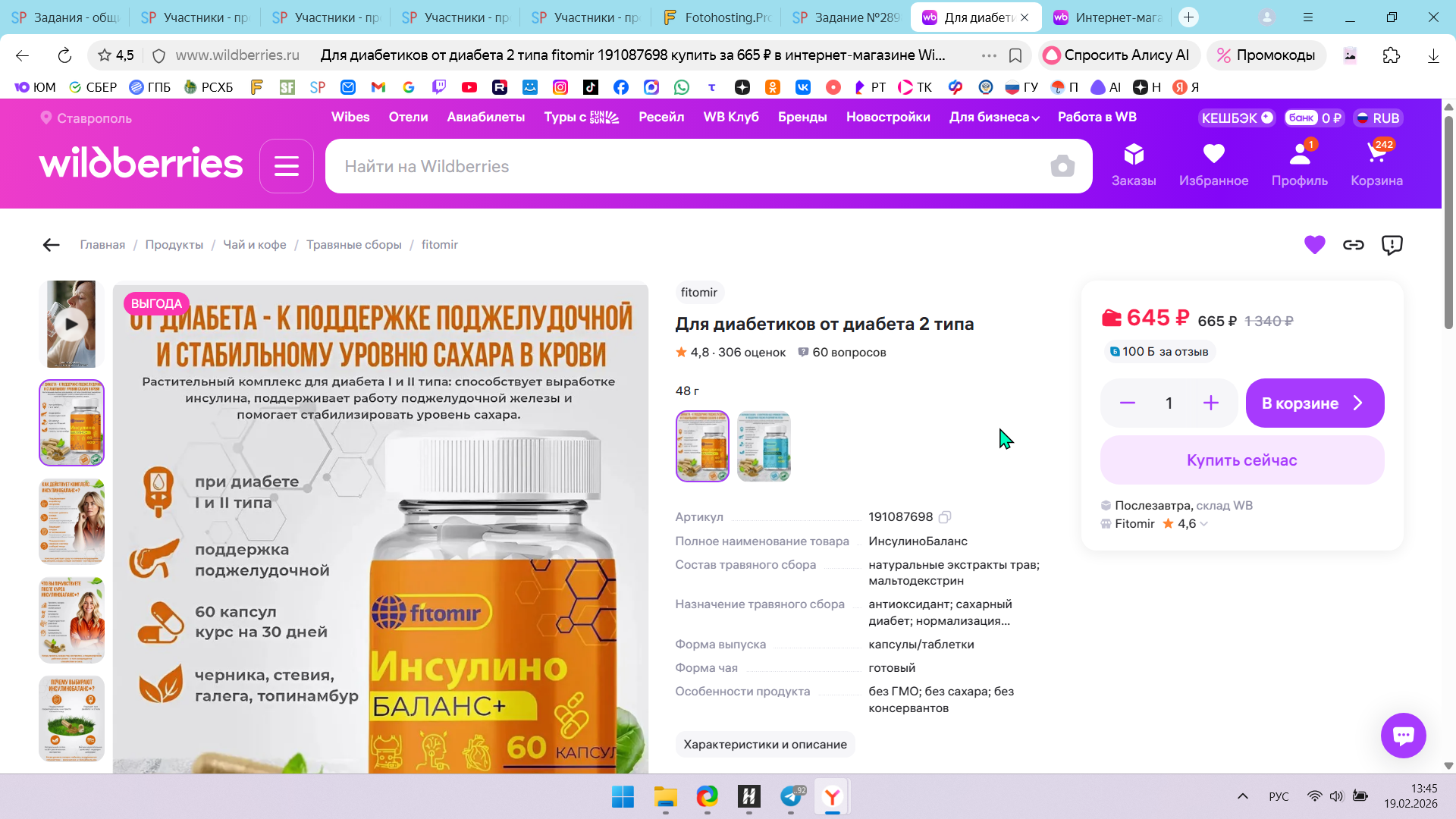The width and height of the screenshot is (1456, 819).
Task: Open the hamburger catalog menu
Action: click(x=287, y=166)
